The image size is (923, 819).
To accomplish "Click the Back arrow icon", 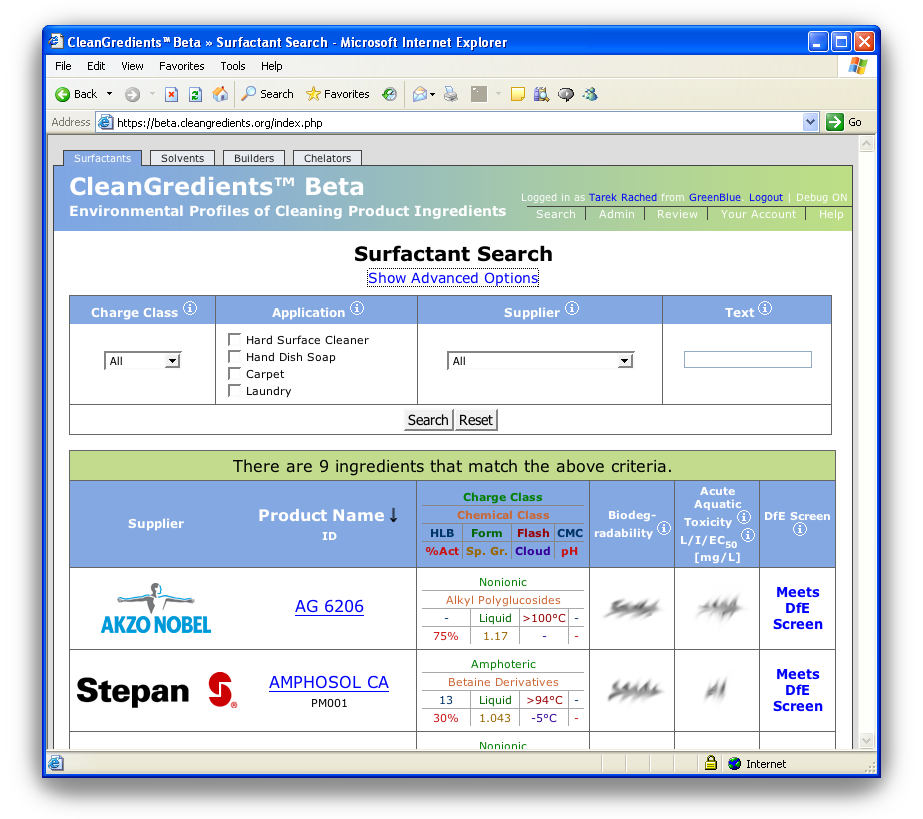I will (x=62, y=94).
